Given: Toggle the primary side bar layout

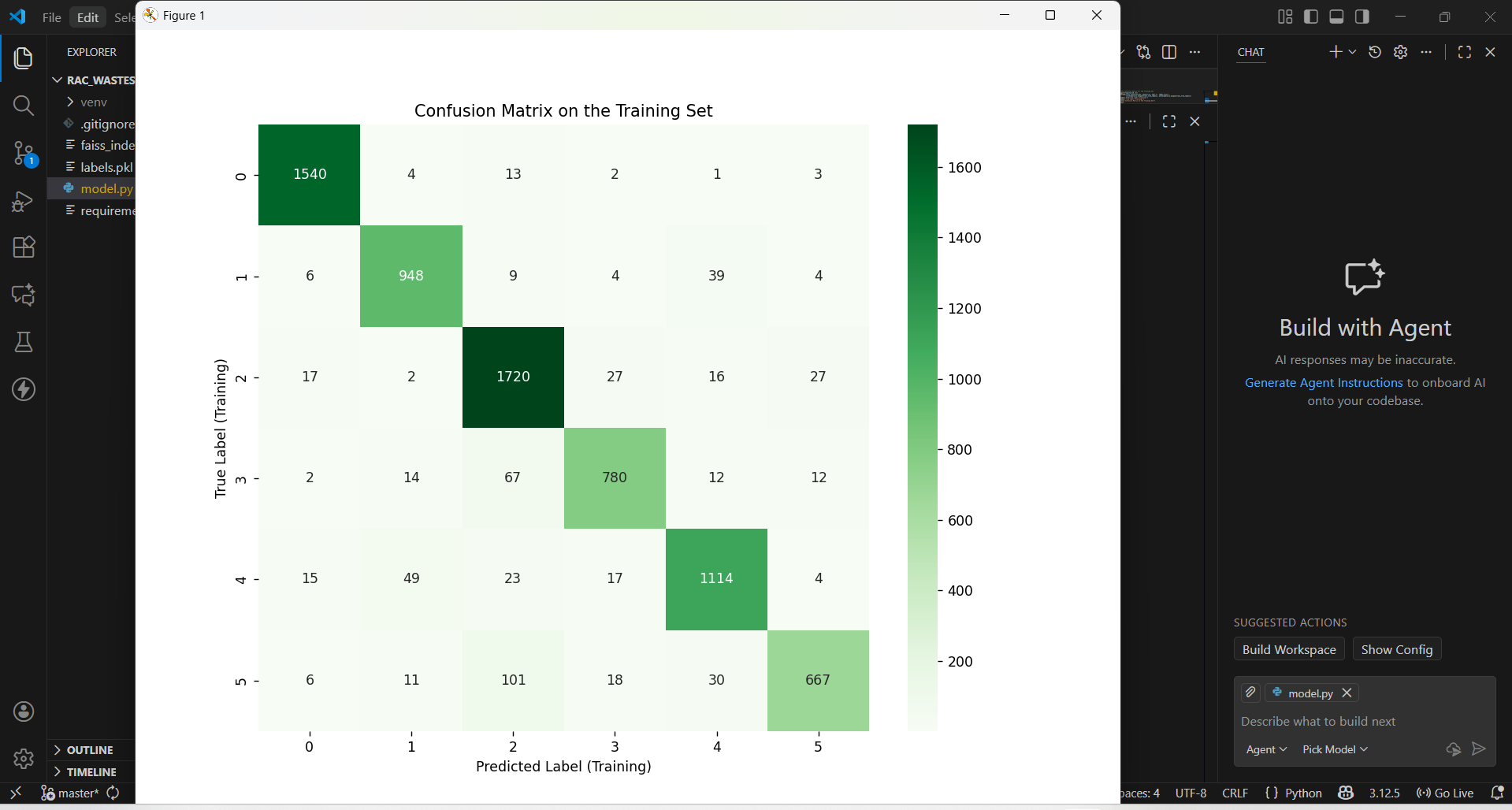Looking at the screenshot, I should (x=1311, y=17).
